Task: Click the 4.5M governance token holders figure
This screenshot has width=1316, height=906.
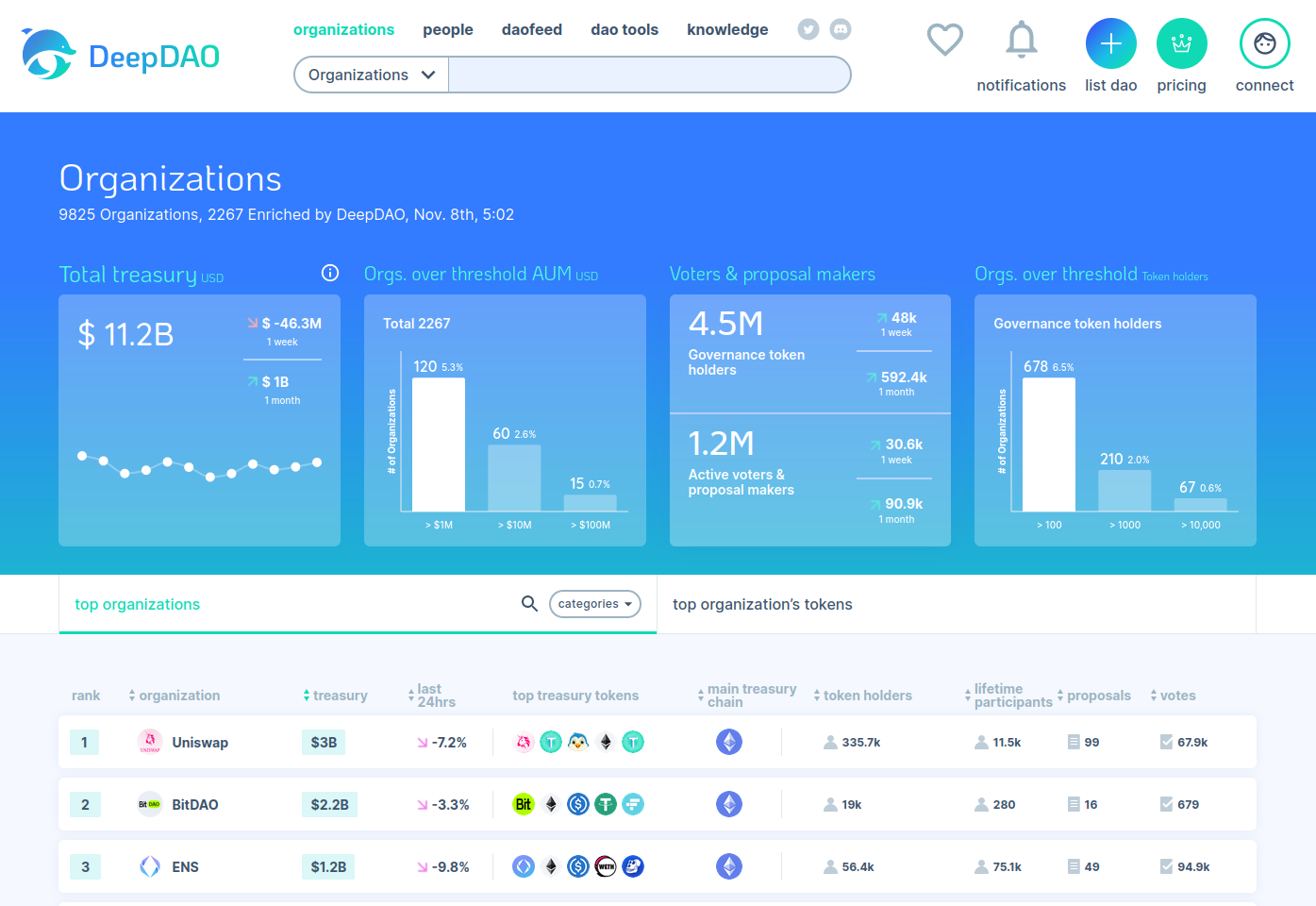Action: [x=725, y=324]
